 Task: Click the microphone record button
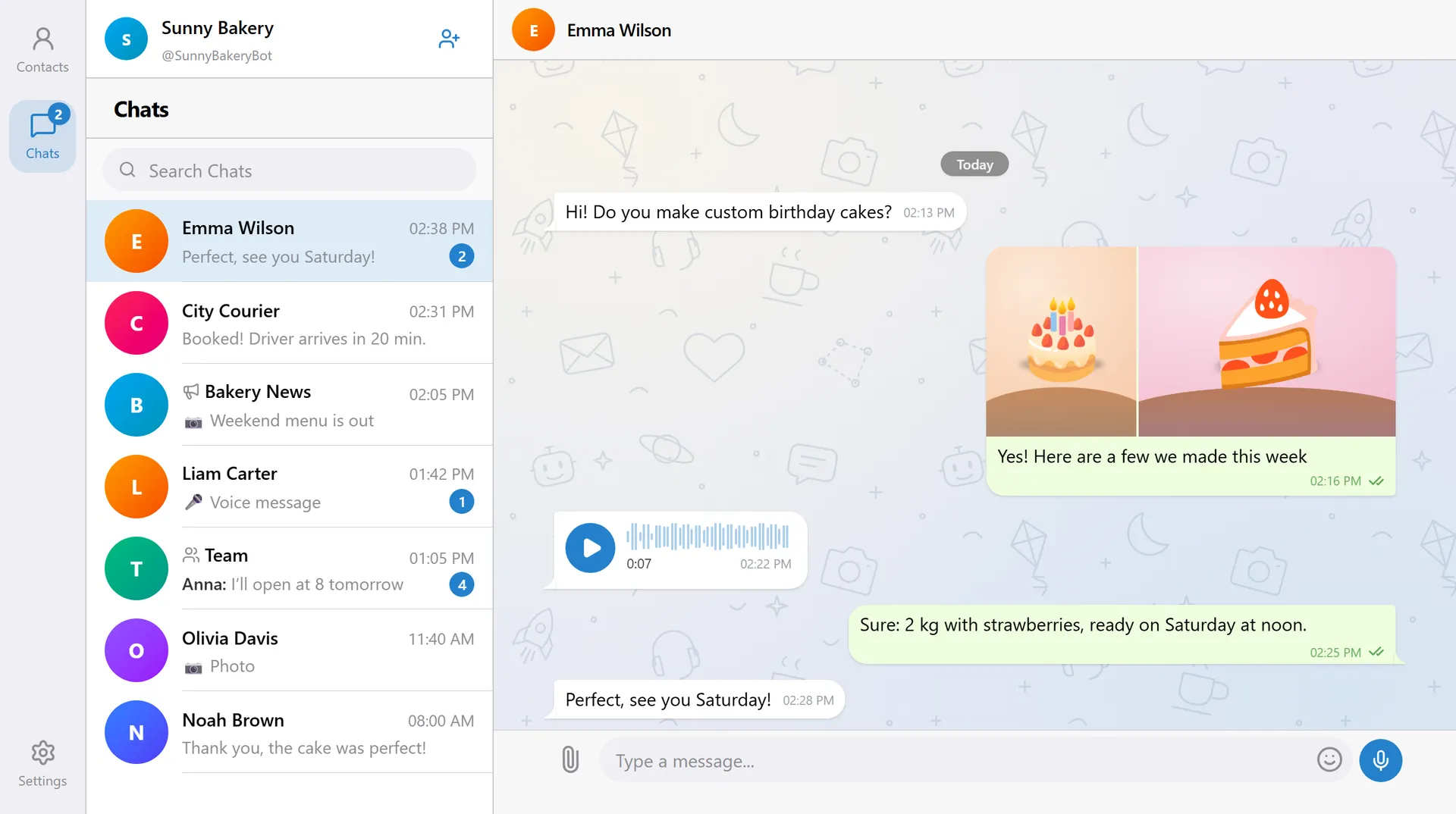click(x=1380, y=760)
